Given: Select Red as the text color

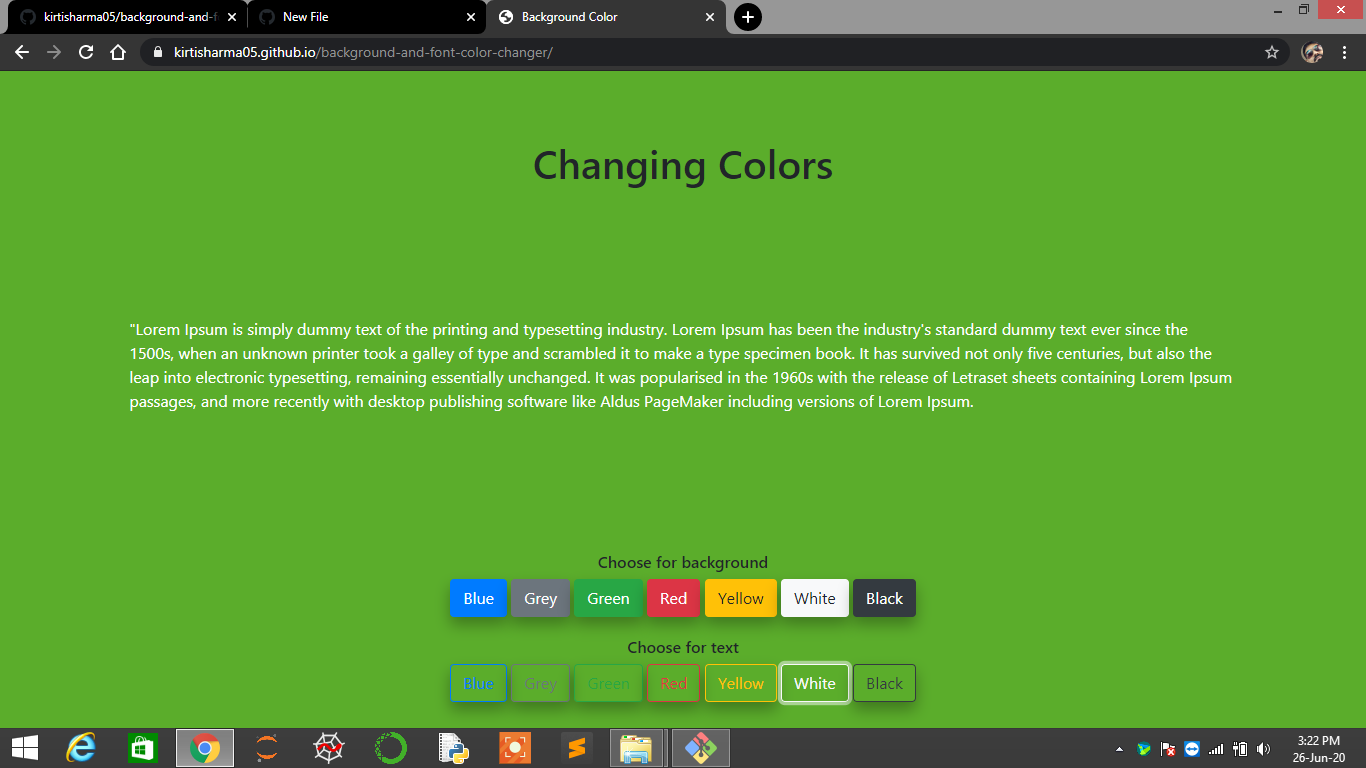Looking at the screenshot, I should [673, 683].
